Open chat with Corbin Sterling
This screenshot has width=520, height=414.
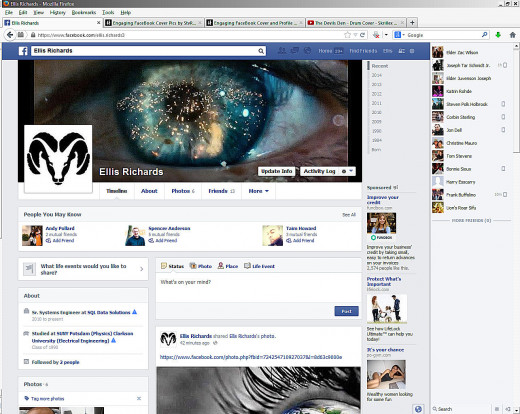[471, 117]
